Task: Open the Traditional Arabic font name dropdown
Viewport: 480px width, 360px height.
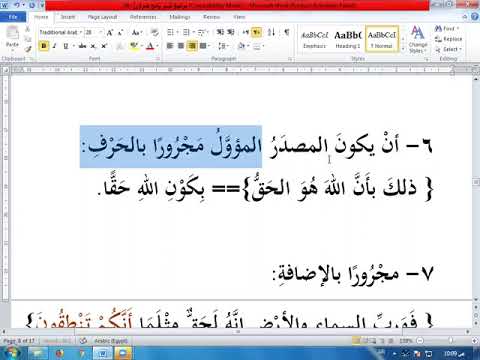Action: (81, 32)
